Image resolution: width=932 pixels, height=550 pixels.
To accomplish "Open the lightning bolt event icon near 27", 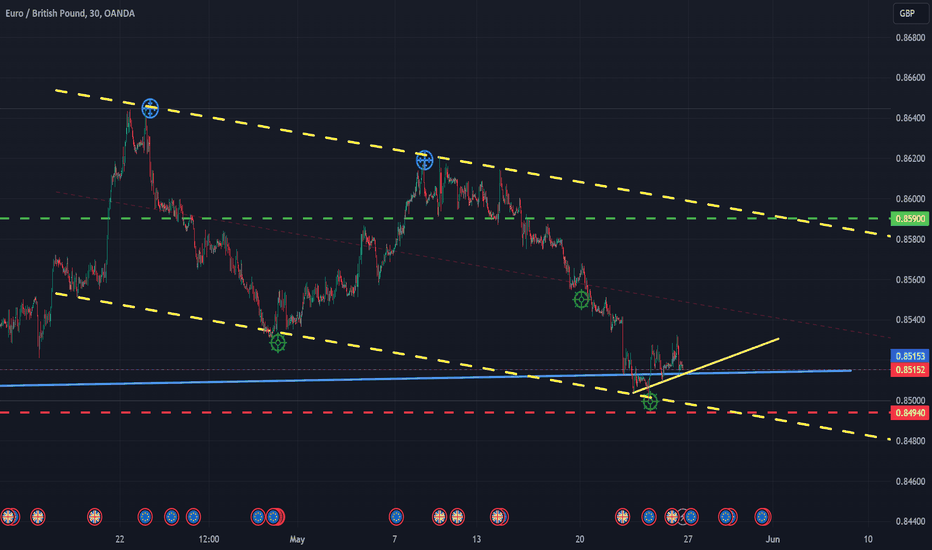I will pyautogui.click(x=682, y=517).
